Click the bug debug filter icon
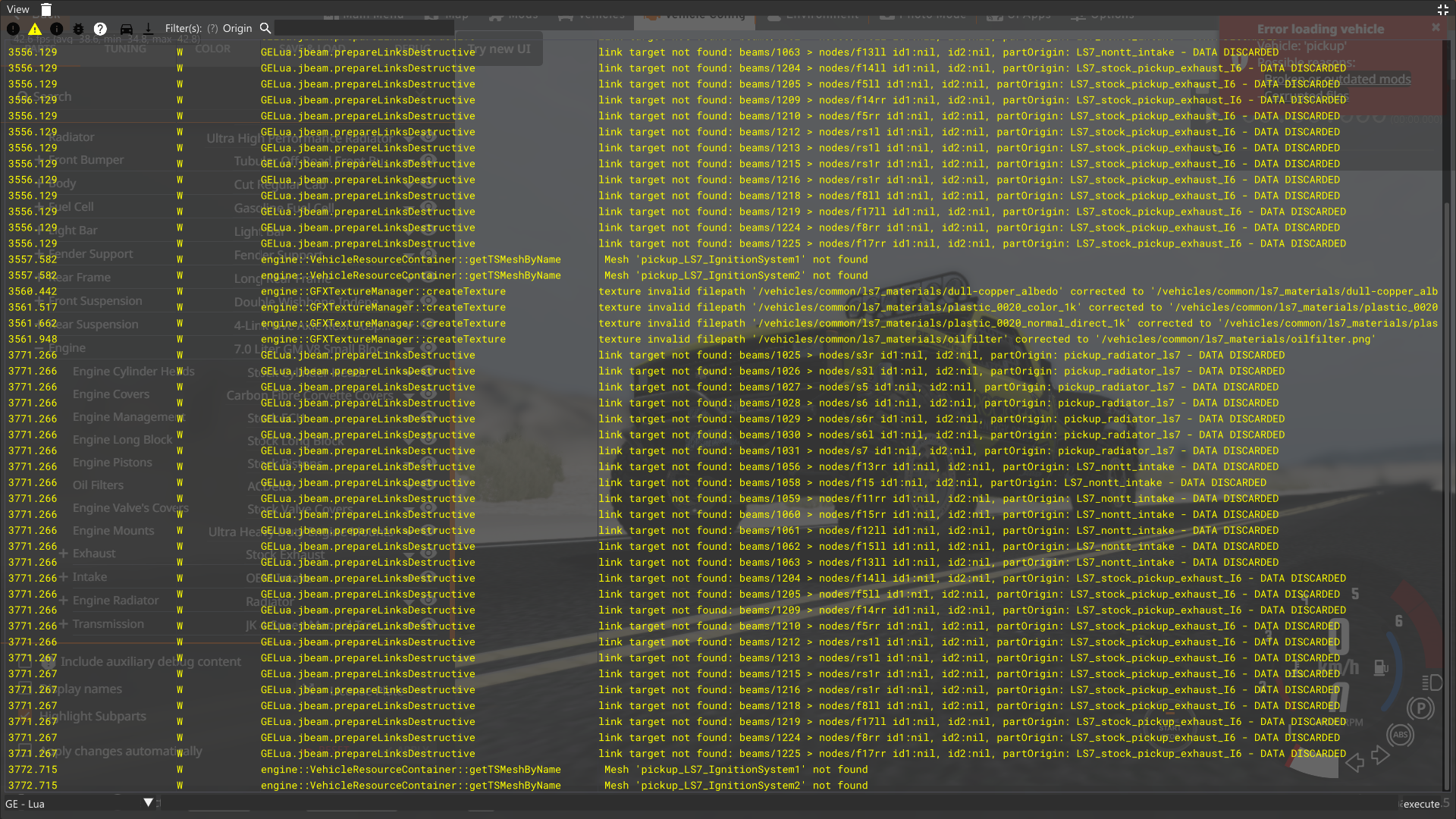Viewport: 1456px width, 819px height. 79,29
